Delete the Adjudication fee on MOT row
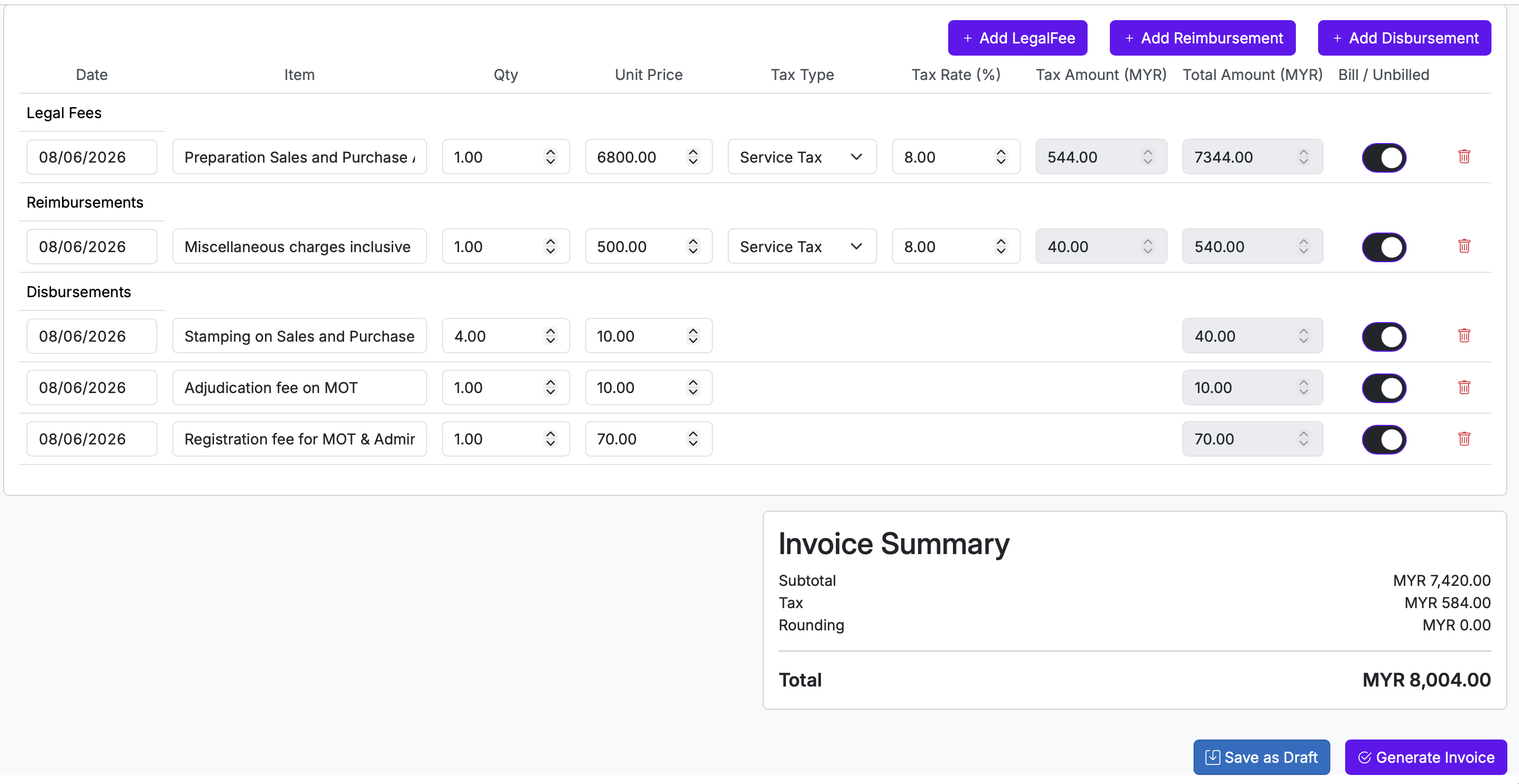1519x784 pixels. (x=1463, y=387)
